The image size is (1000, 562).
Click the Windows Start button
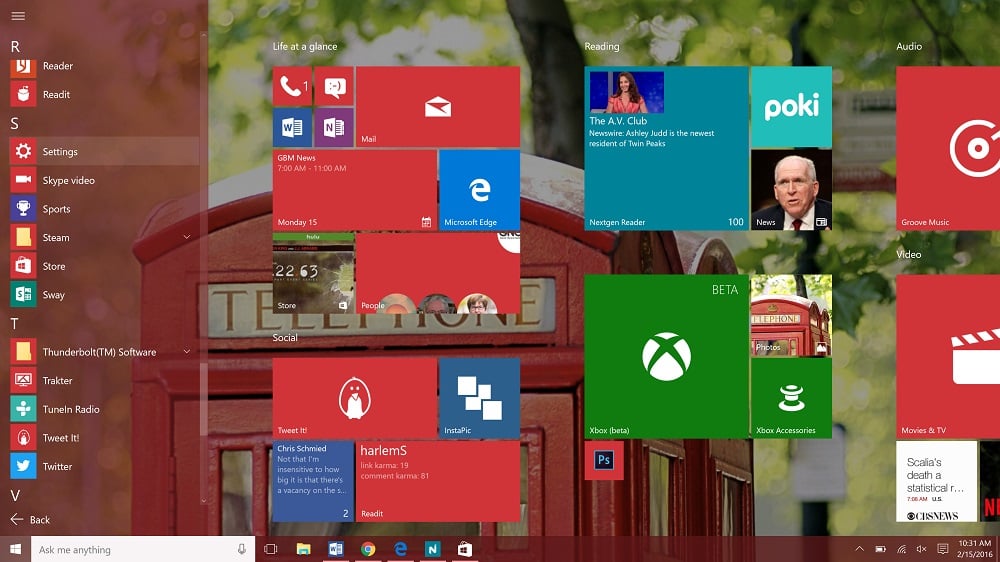(x=15, y=549)
